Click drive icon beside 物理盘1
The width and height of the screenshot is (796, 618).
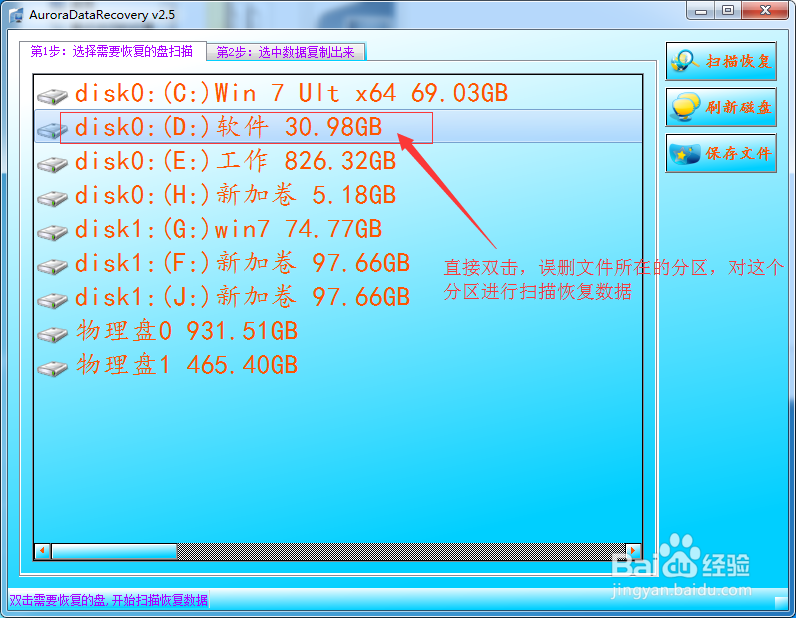[52, 368]
